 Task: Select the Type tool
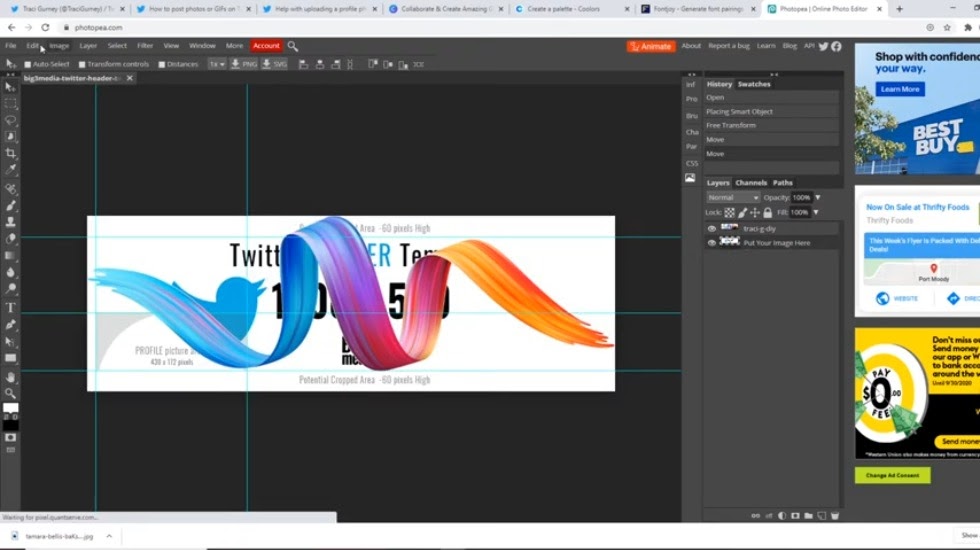point(10,308)
